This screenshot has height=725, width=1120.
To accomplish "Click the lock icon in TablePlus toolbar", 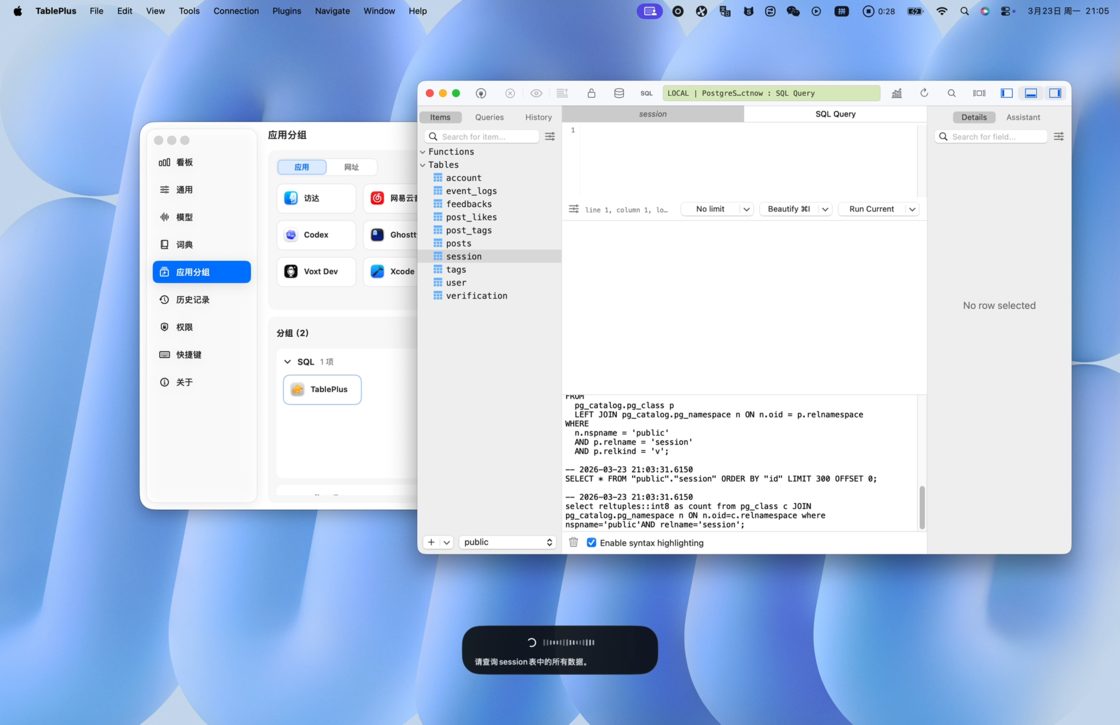I will (x=591, y=94).
